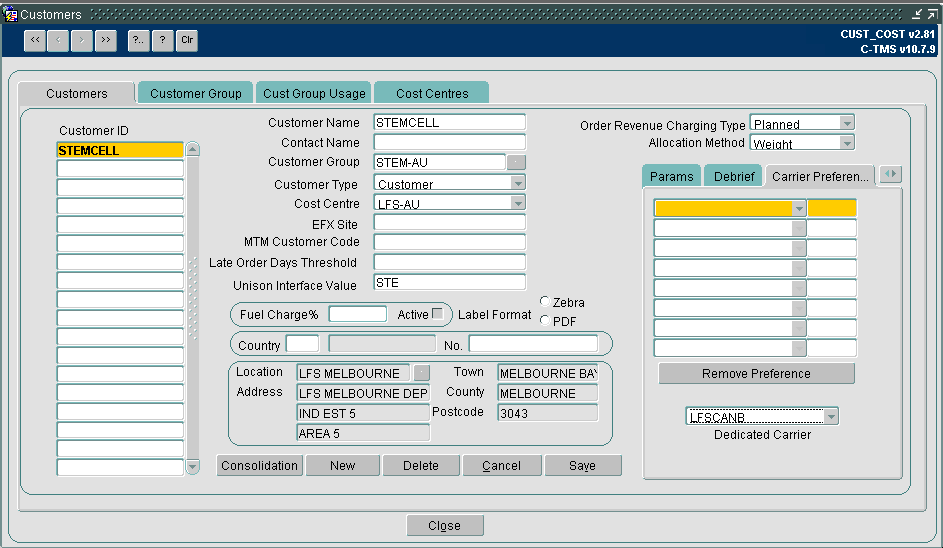Click Fuel Charge% input field

pyautogui.click(x=358, y=313)
